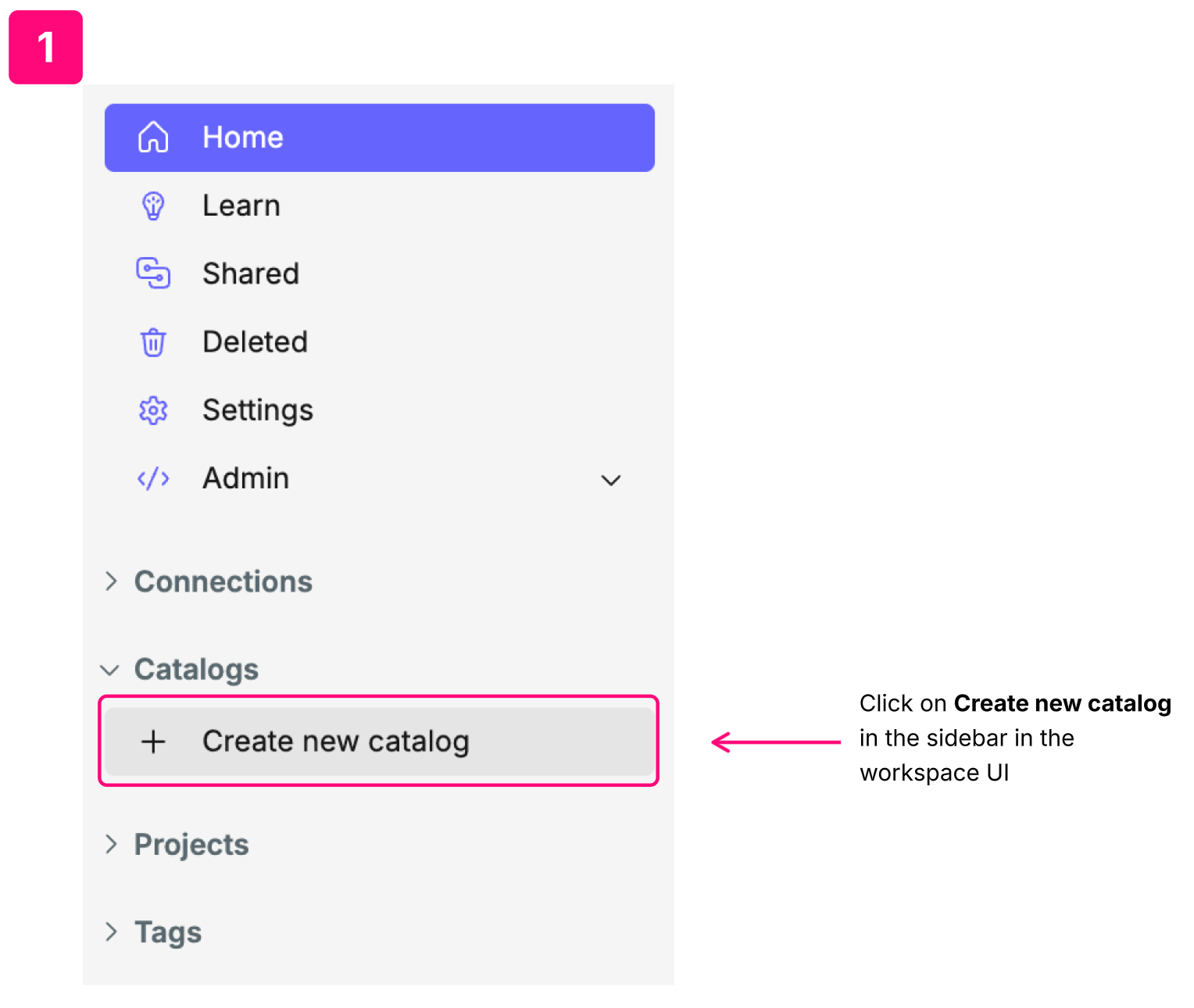Click the Settings gear icon
The width and height of the screenshot is (1194, 1008).
pyautogui.click(x=153, y=410)
